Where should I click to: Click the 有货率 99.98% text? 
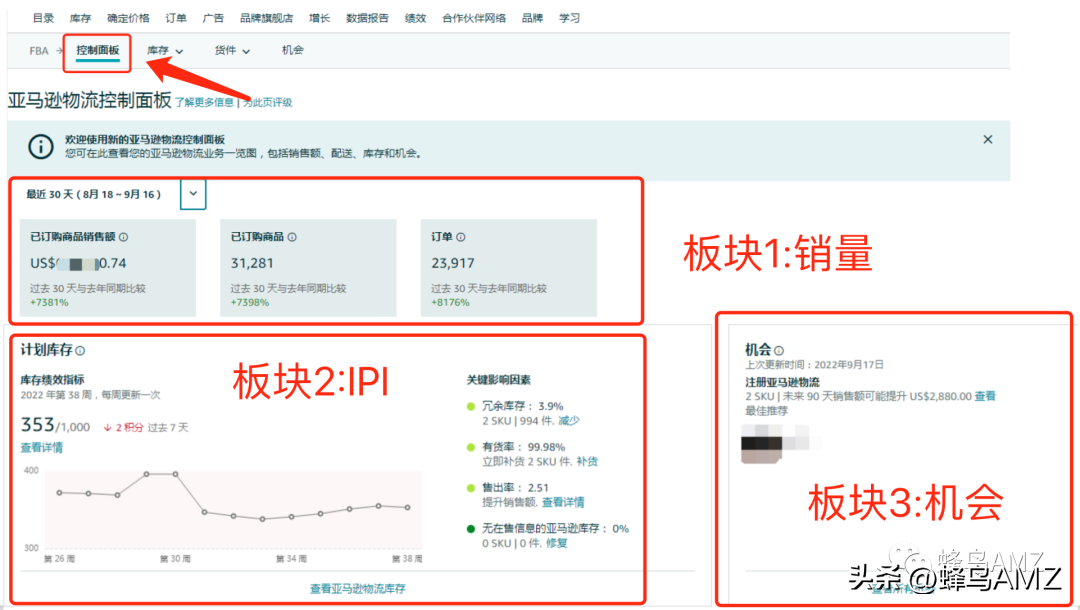523,447
